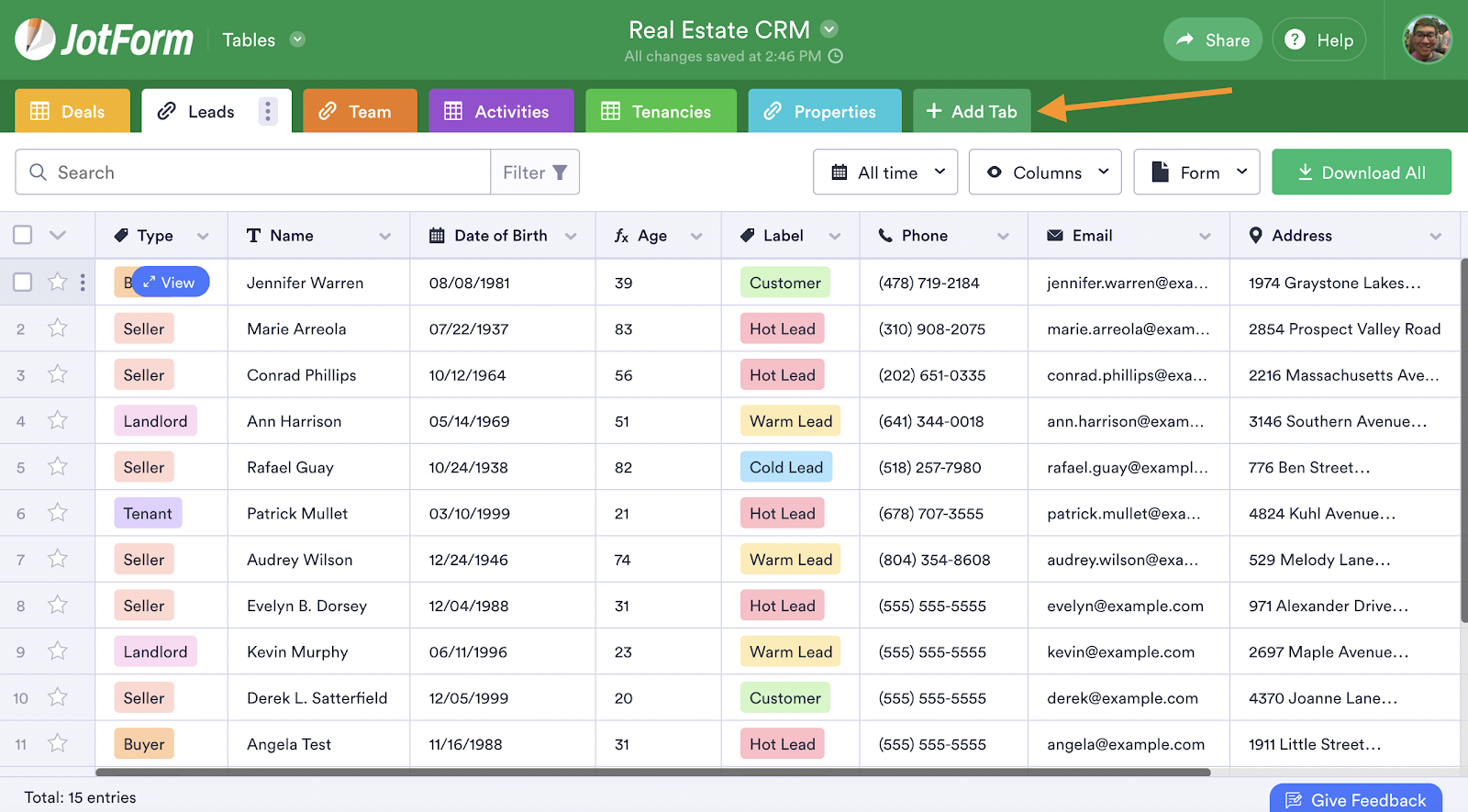Screen dimensions: 1468x812
Task: Click the Add Tab button
Action: (x=972, y=111)
